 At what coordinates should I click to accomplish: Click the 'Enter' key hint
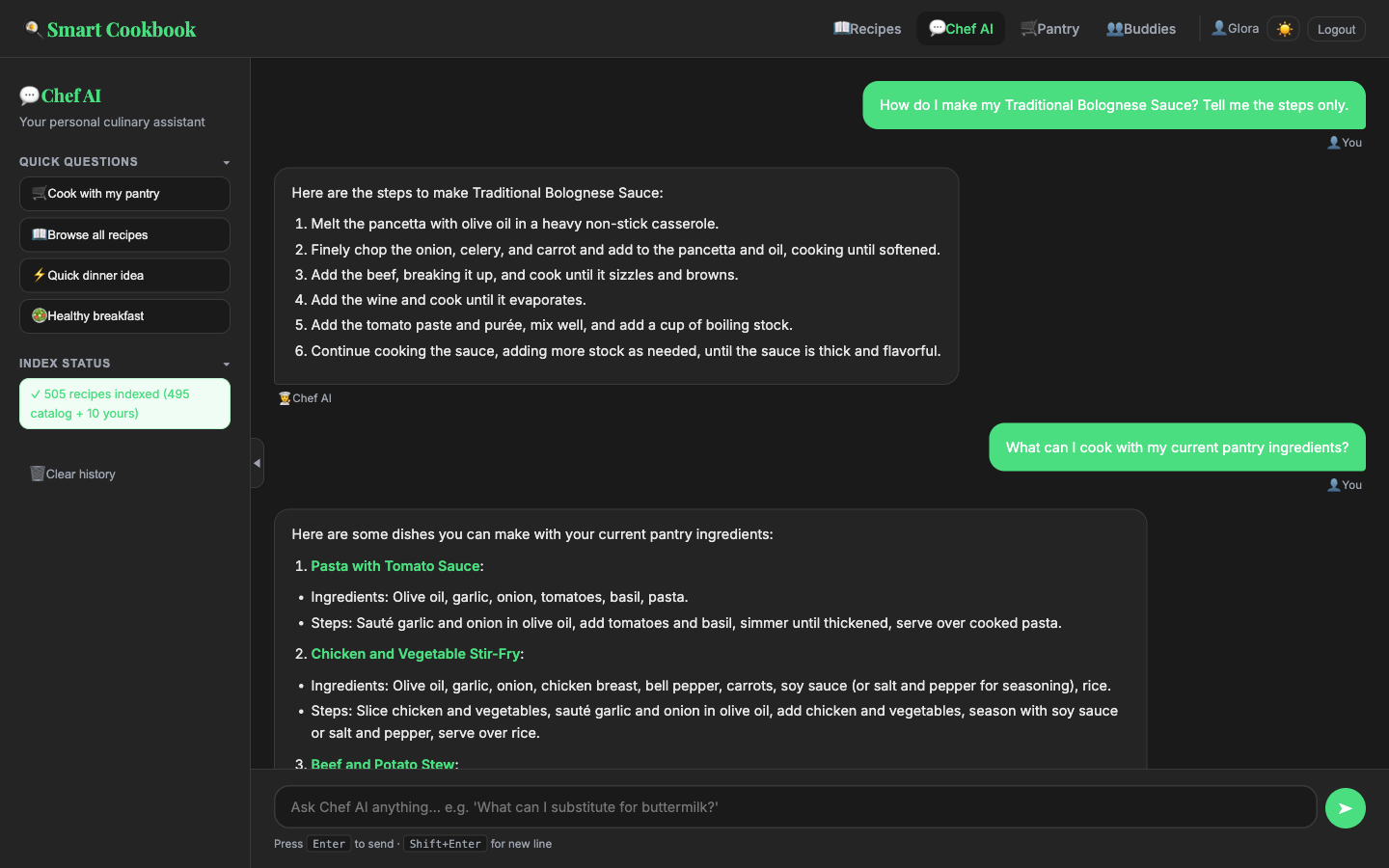[328, 844]
